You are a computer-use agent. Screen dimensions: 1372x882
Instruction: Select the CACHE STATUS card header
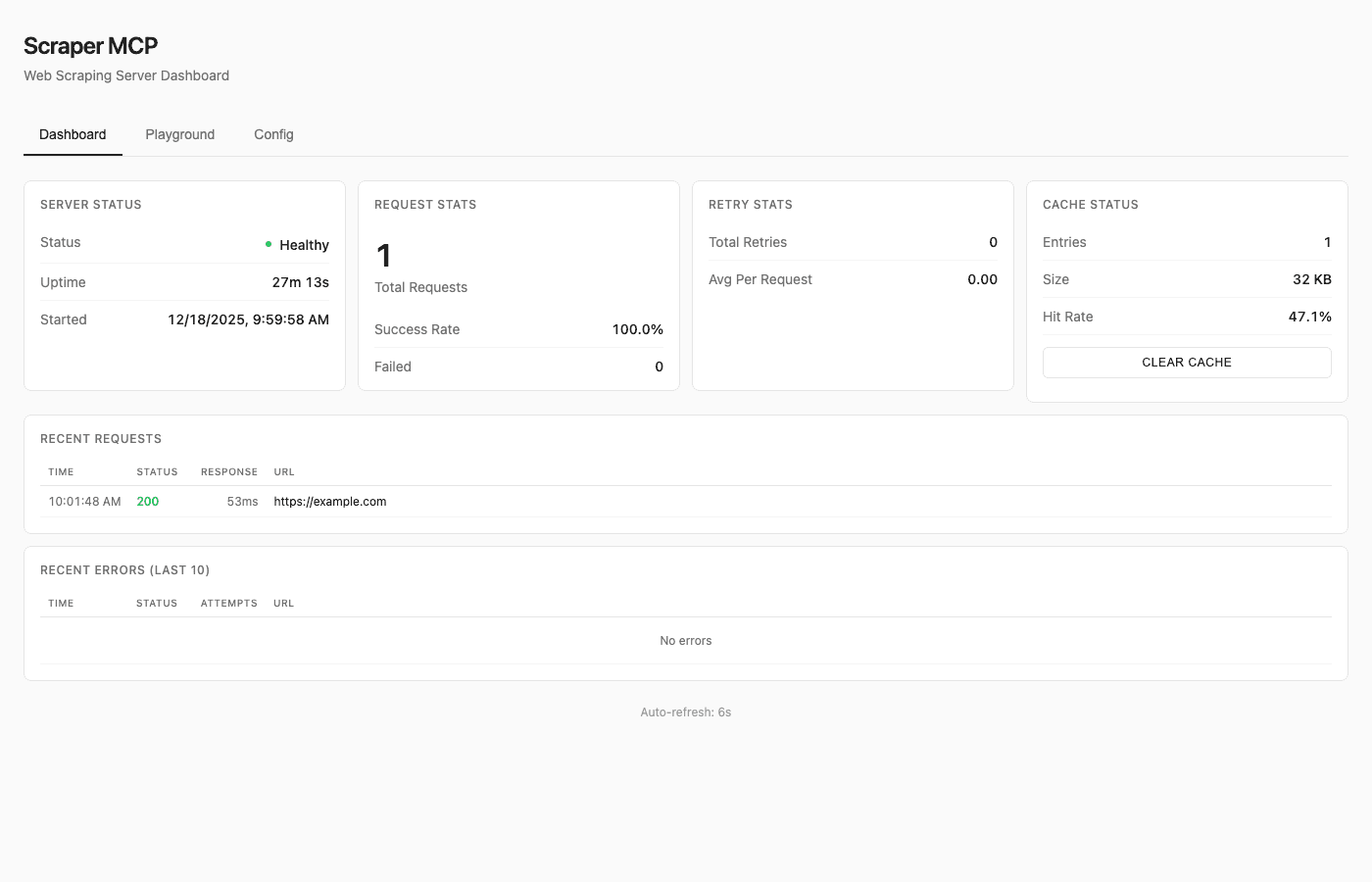point(1091,204)
